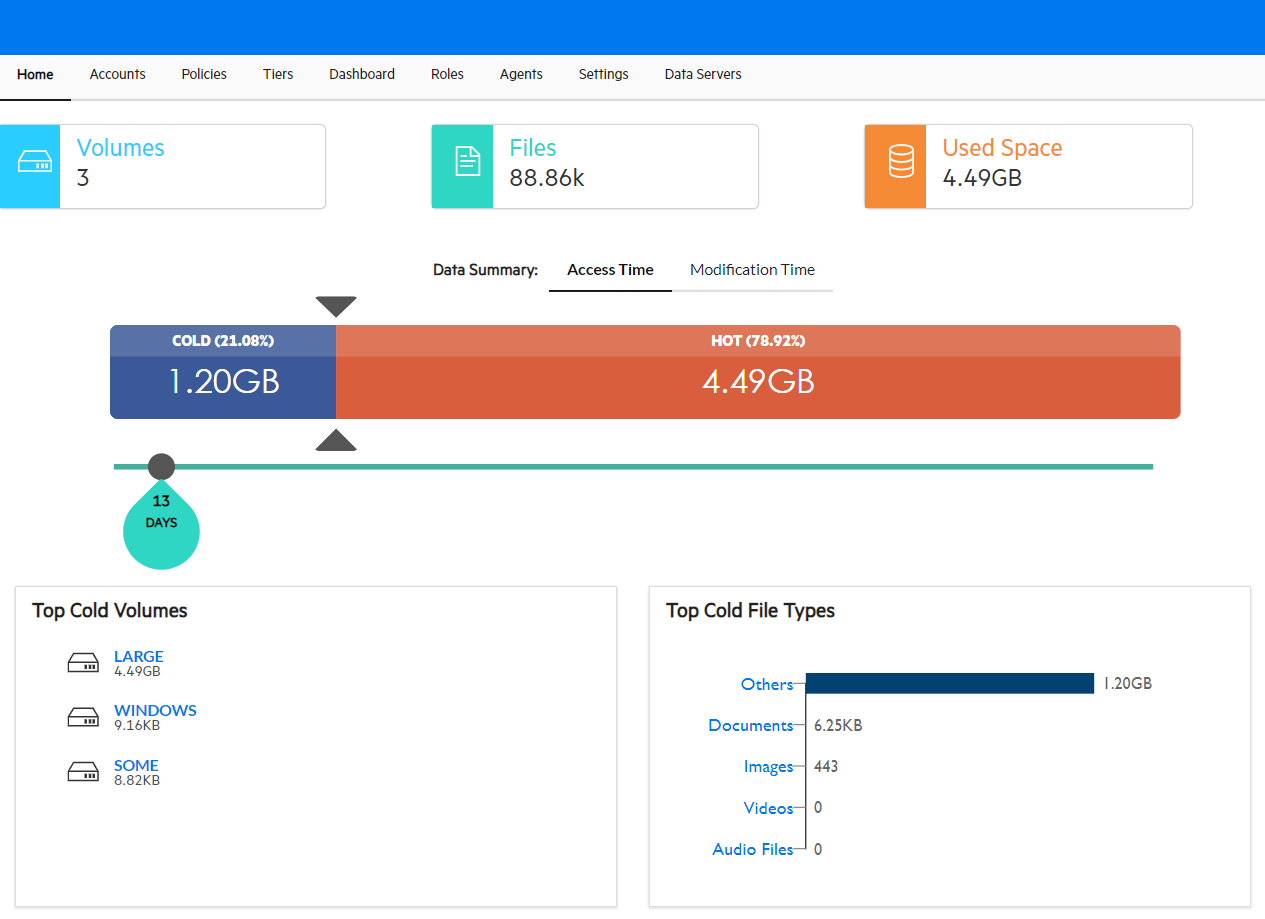Click the Audio Files type link
The height and width of the screenshot is (919, 1265).
[x=753, y=849]
